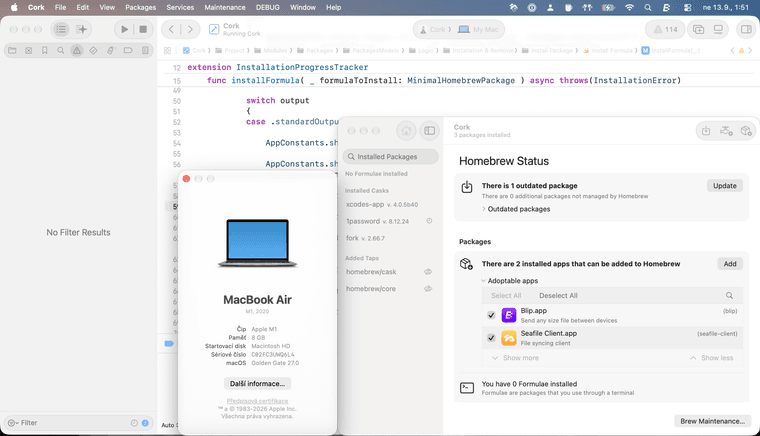Viewport: 760px width, 436px height.
Task: Open the Report navigator in Xcode
Action: [x=145, y=50]
